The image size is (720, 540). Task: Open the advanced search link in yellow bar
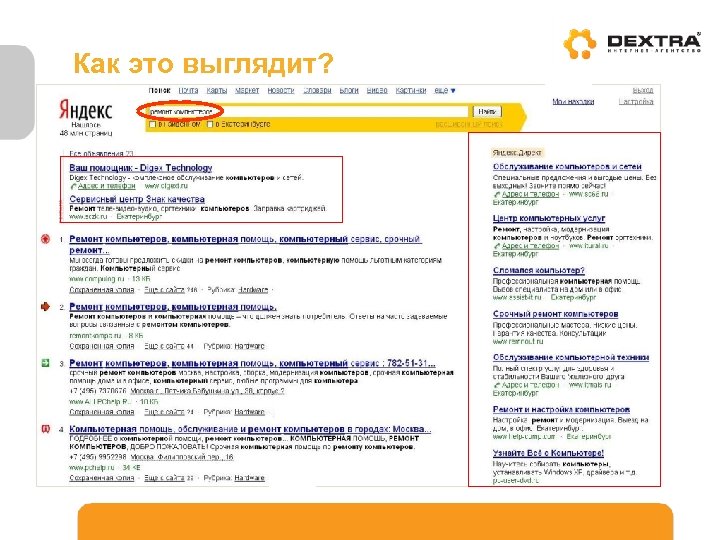(x=469, y=124)
